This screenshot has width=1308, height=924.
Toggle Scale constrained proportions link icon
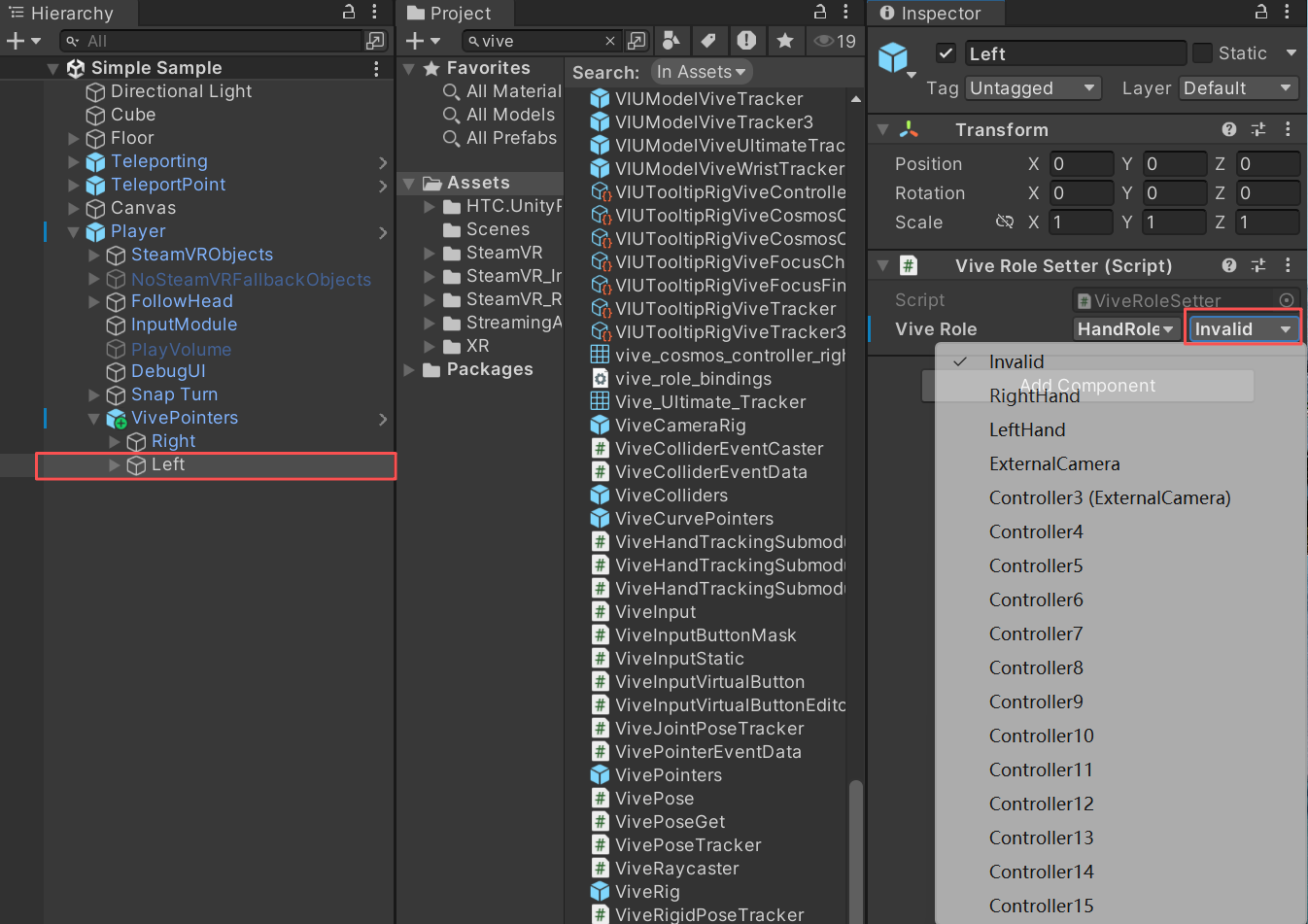pos(1005,222)
